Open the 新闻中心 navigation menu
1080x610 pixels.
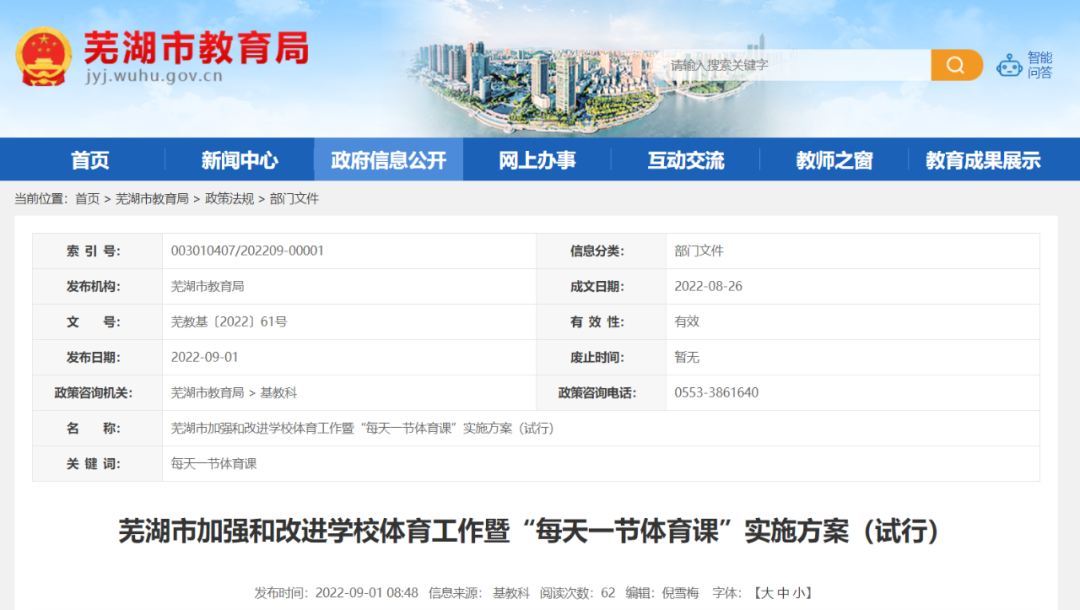coord(239,160)
